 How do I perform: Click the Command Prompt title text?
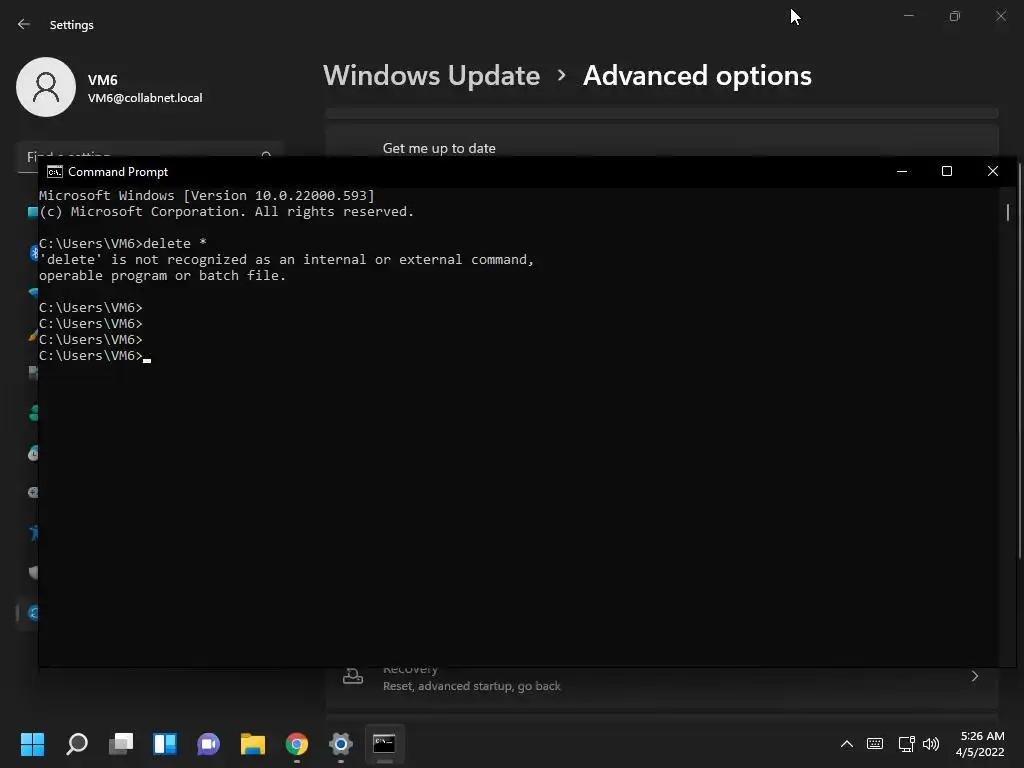click(x=118, y=172)
